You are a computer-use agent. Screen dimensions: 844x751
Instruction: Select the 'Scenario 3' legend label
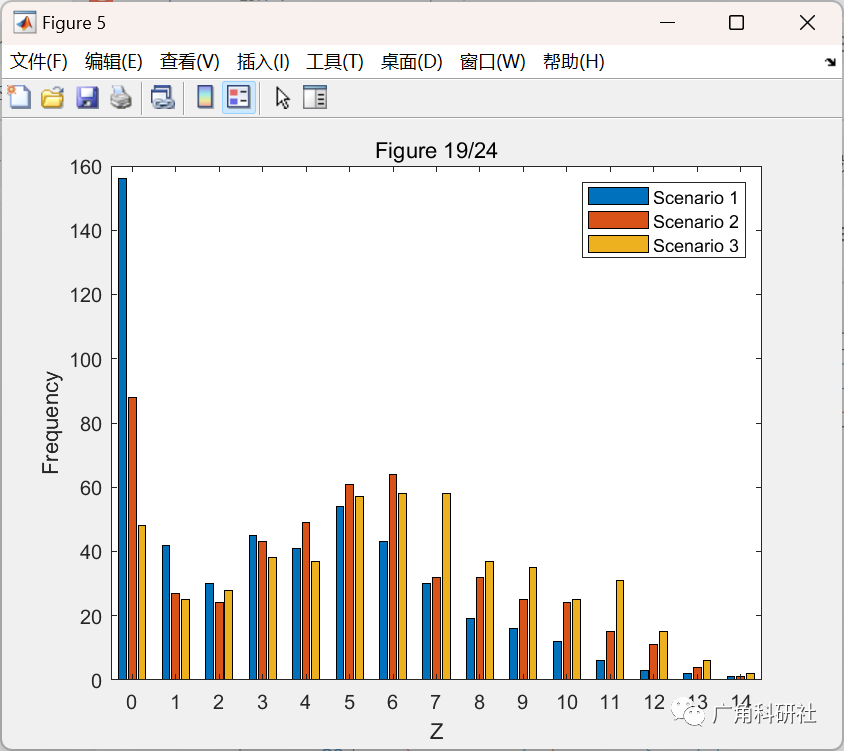(x=695, y=245)
